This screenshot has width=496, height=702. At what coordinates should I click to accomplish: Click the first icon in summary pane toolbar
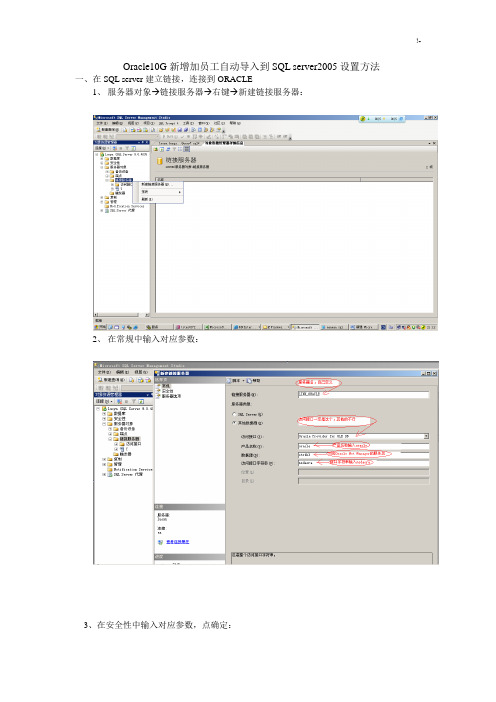156,149
